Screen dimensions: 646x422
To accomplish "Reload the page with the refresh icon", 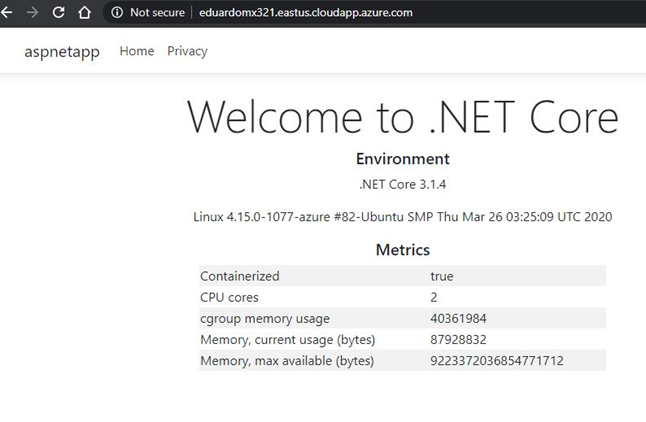I will pyautogui.click(x=59, y=12).
